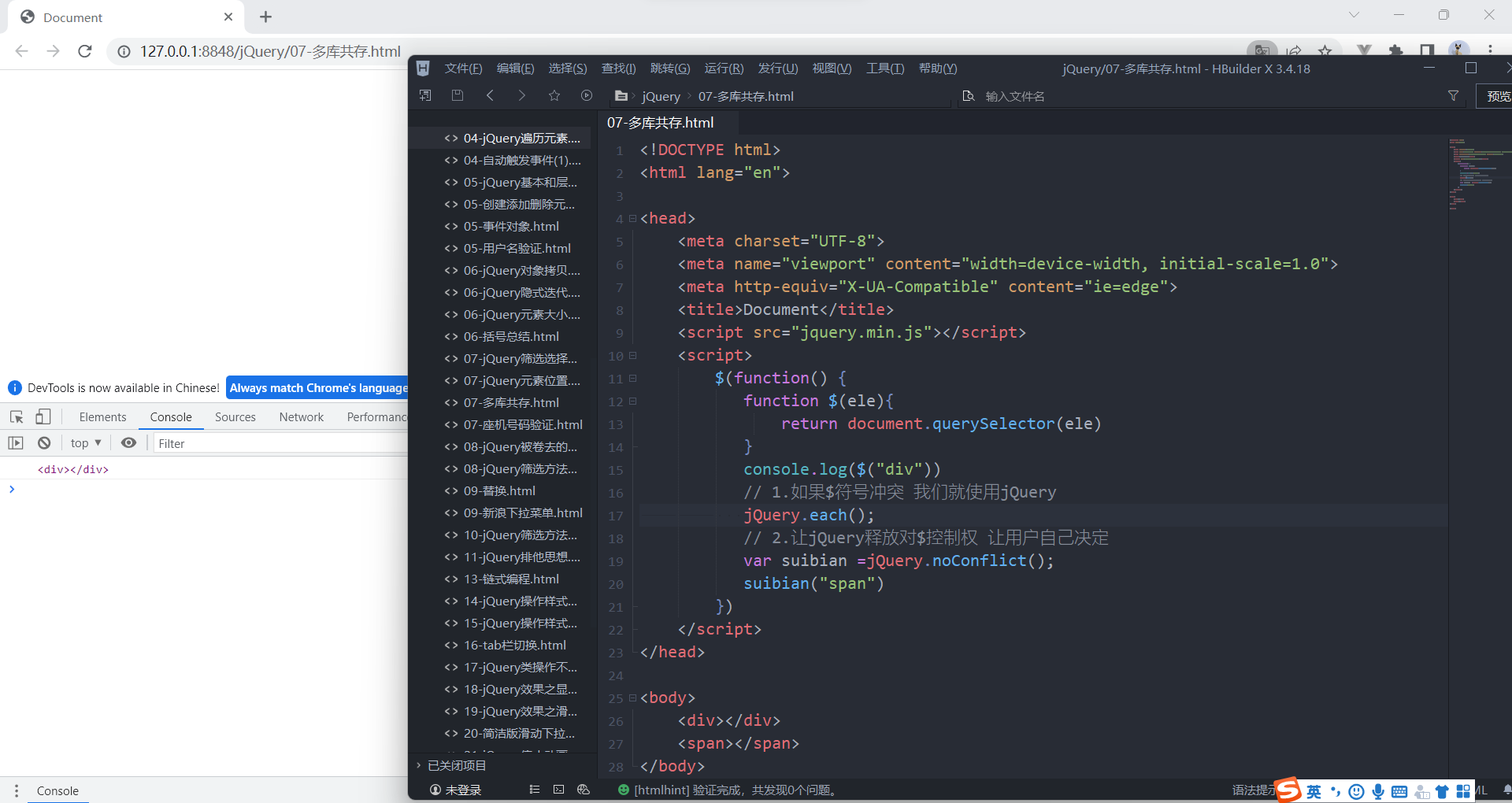
Task: Run the preview play icon in HBuilder
Action: point(587,94)
